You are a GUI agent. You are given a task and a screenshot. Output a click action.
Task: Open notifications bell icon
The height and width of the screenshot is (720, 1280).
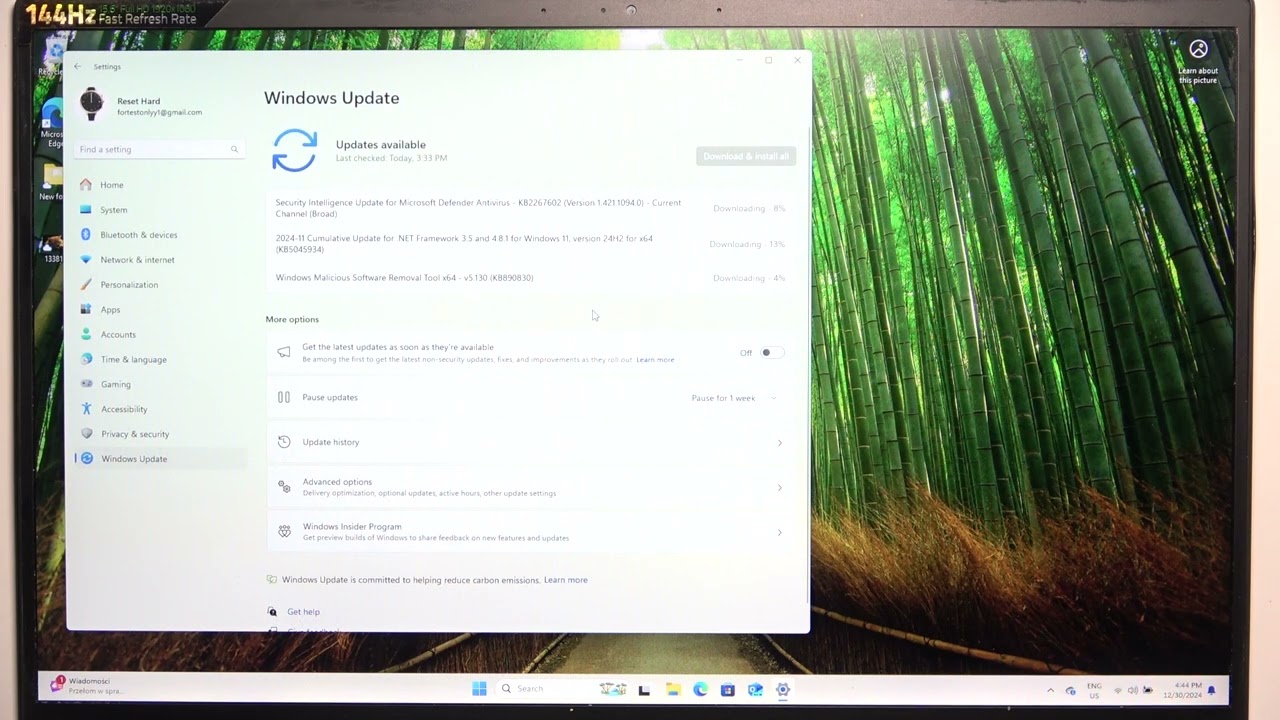pyautogui.click(x=1212, y=690)
